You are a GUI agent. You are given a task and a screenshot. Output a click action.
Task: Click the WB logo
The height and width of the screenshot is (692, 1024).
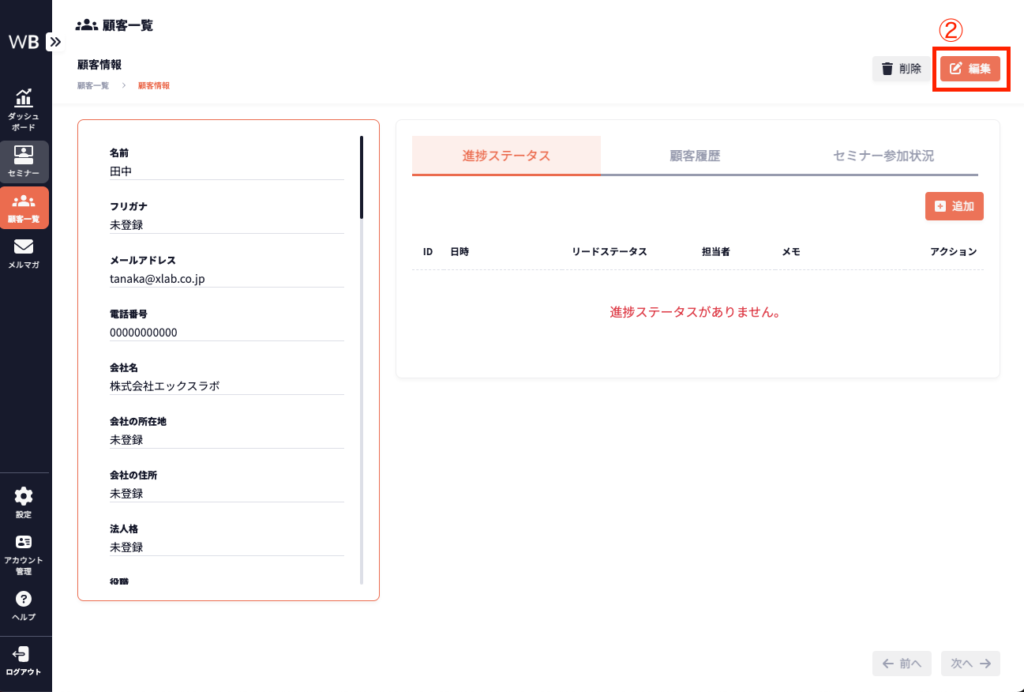pyautogui.click(x=22, y=42)
